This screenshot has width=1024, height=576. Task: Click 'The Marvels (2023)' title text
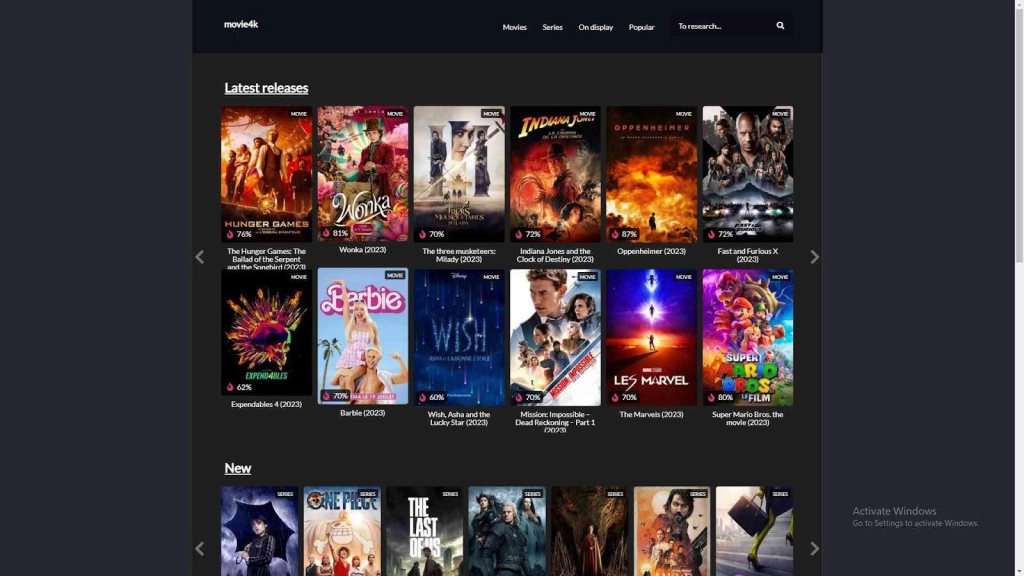pos(652,414)
